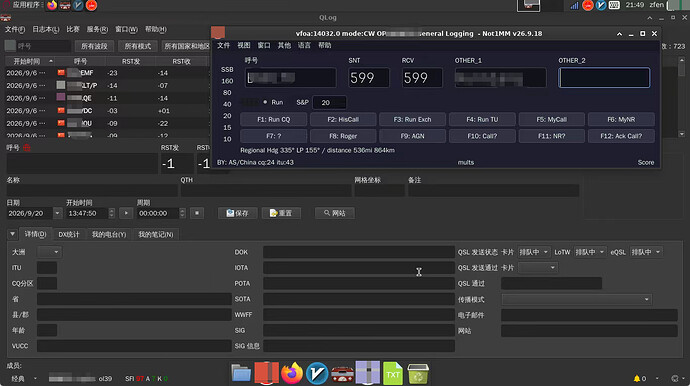This screenshot has height=386, width=690.
Task: Switch to the 我的电台 tab
Action: (x=109, y=234)
